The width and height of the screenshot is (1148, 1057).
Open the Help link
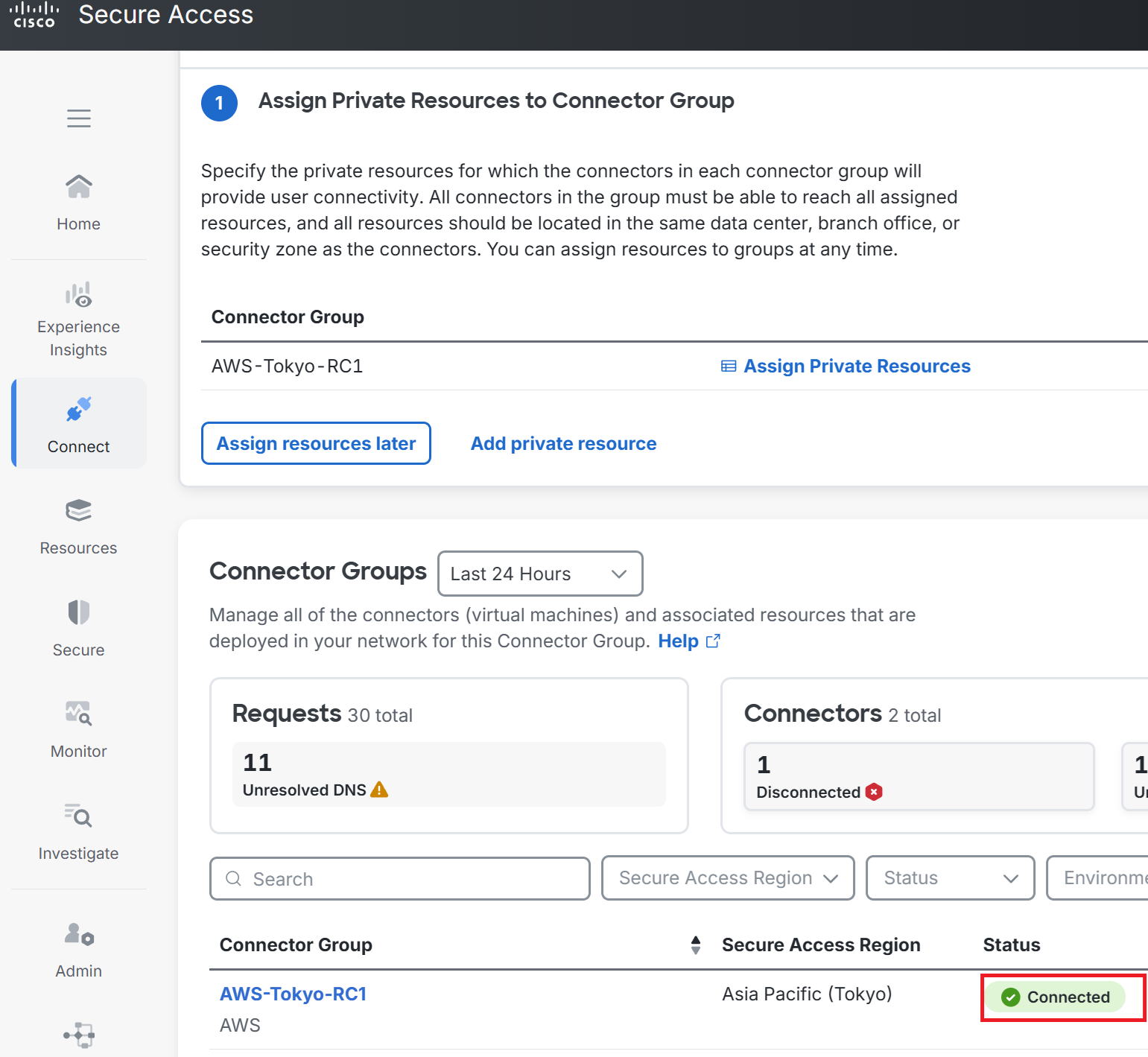click(689, 641)
